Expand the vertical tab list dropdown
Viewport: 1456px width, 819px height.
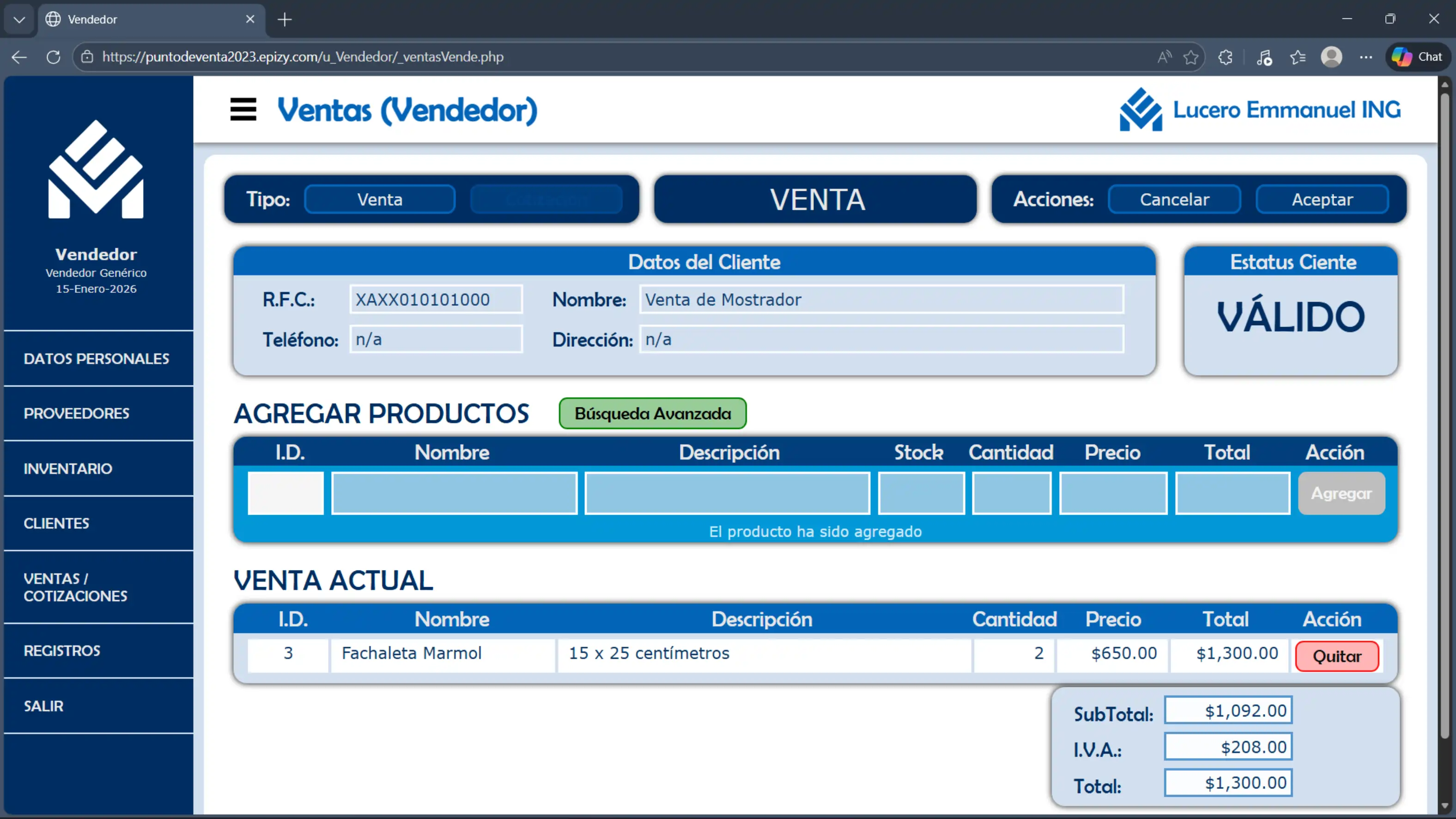[x=18, y=19]
